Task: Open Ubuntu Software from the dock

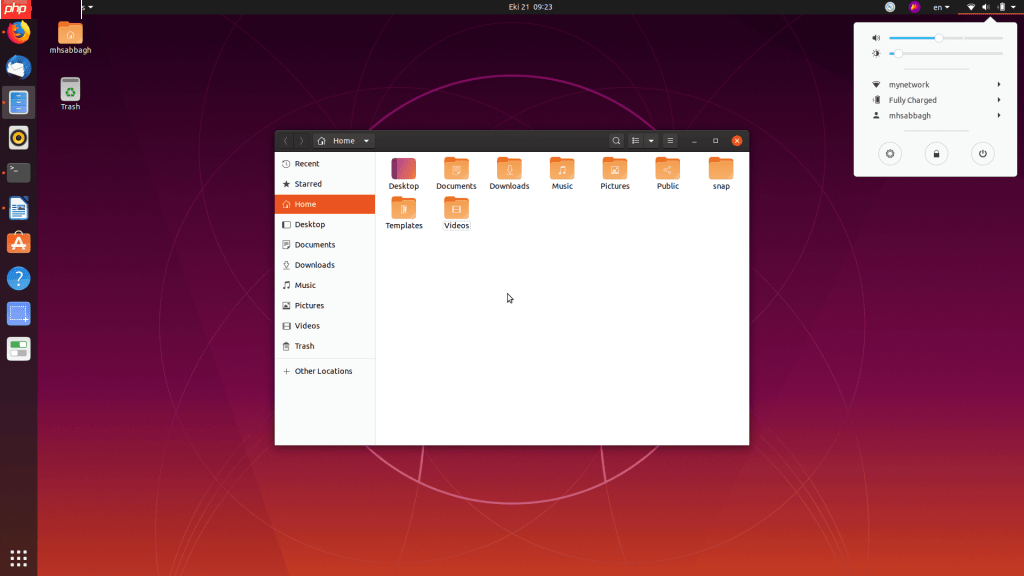Action: [x=18, y=242]
